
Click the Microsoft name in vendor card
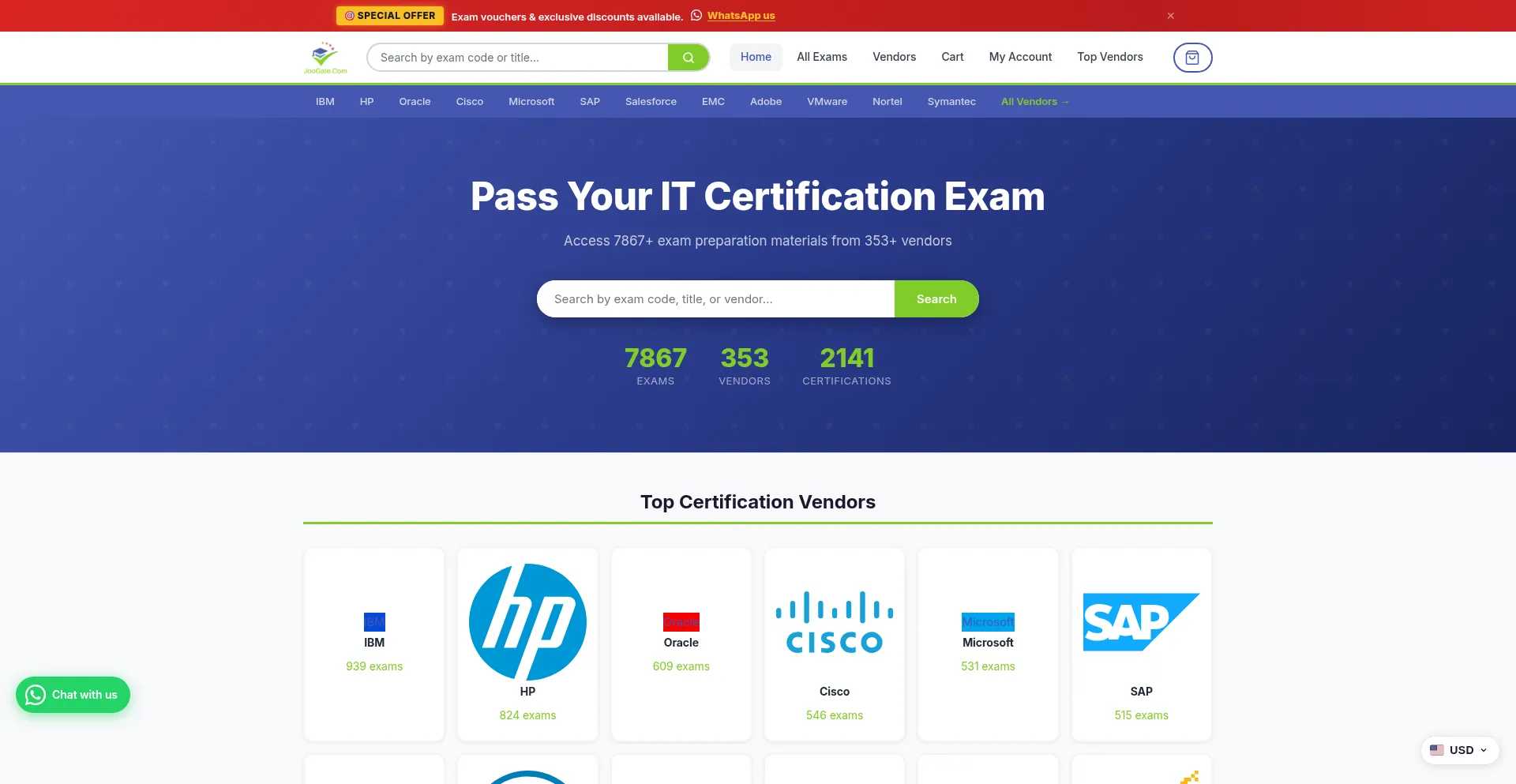pos(988,643)
